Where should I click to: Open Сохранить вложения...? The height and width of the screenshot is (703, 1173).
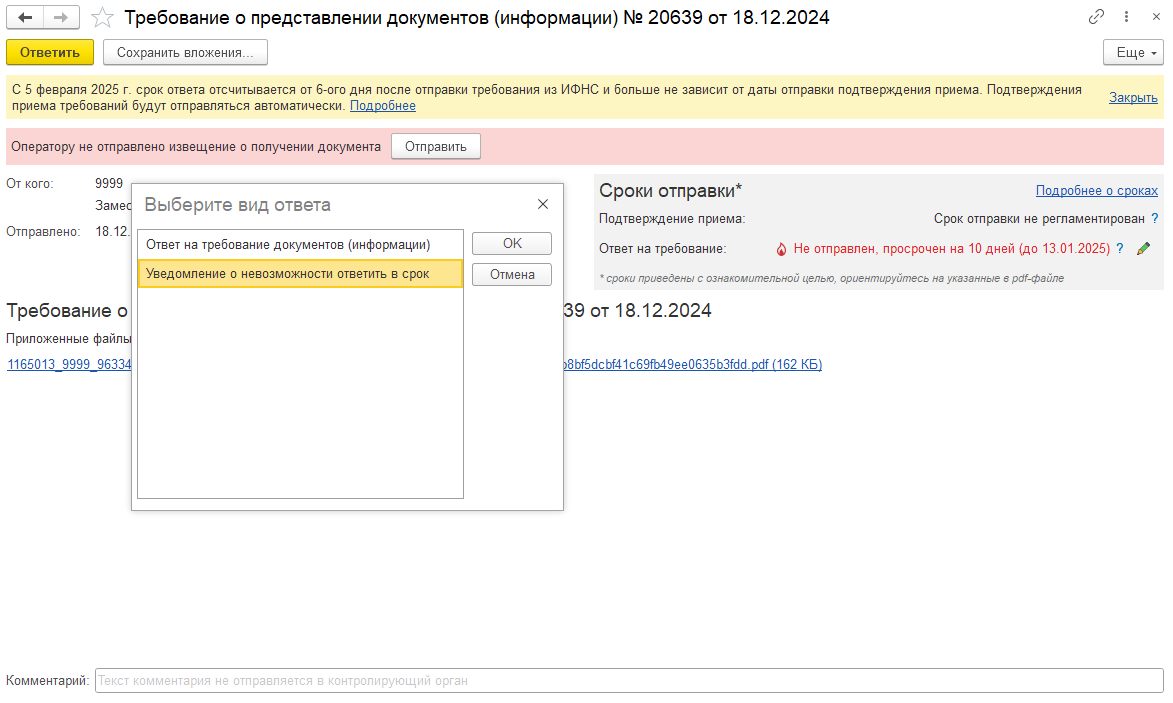coord(185,52)
